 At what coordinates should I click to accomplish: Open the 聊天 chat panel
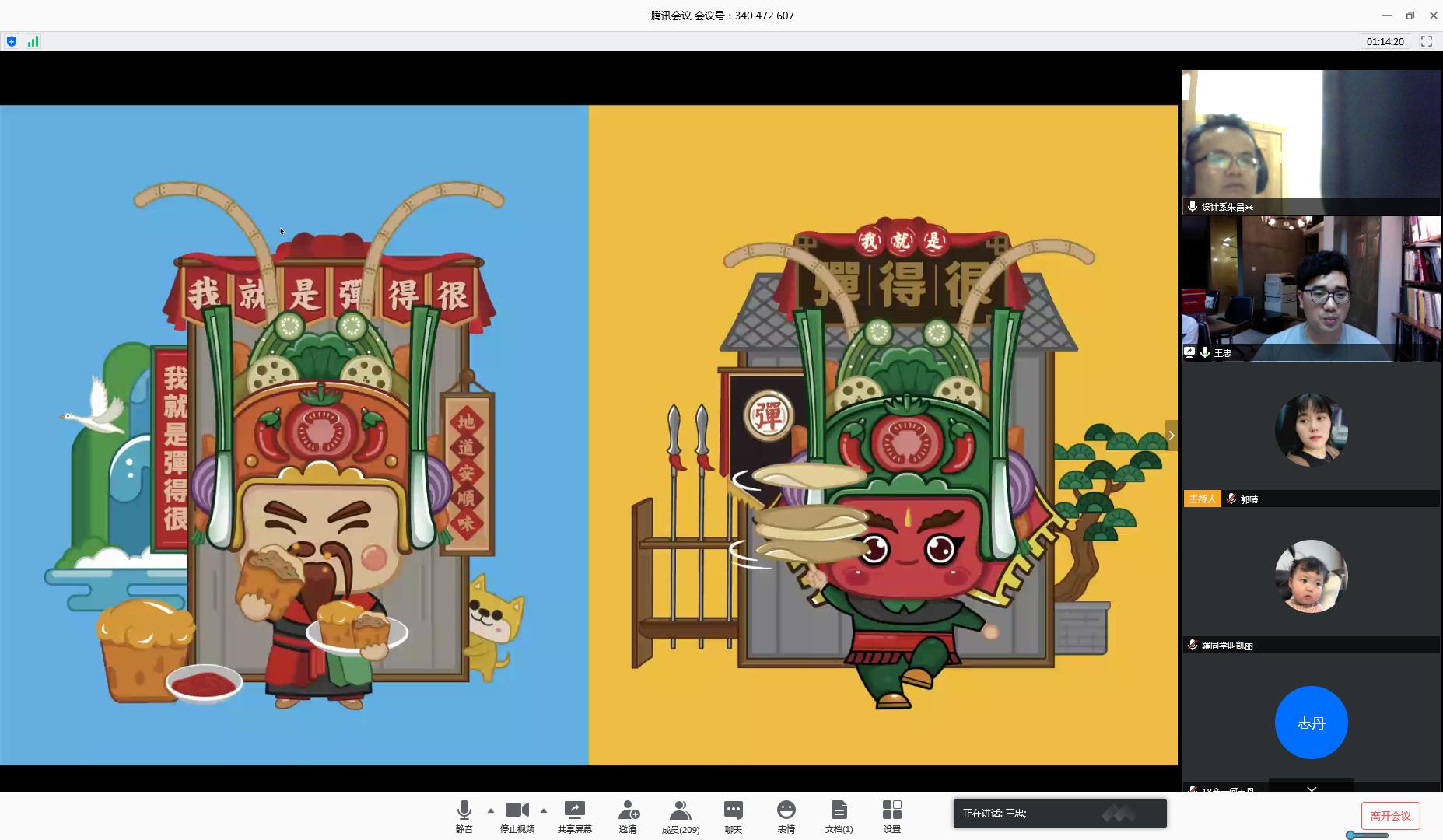click(733, 816)
